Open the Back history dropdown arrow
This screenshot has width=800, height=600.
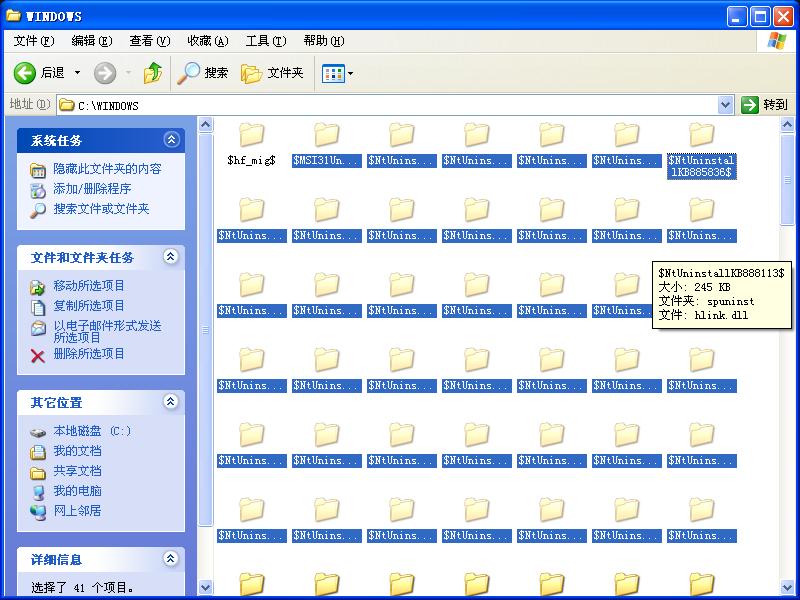pyautogui.click(x=78, y=73)
